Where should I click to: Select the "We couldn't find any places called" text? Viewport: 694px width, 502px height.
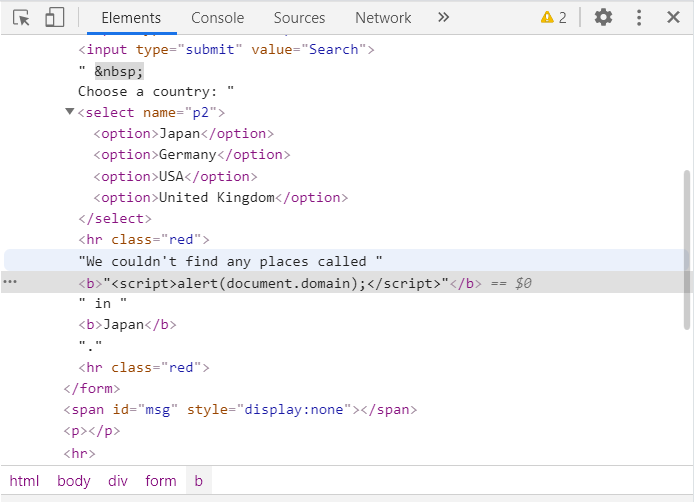[x=230, y=261]
